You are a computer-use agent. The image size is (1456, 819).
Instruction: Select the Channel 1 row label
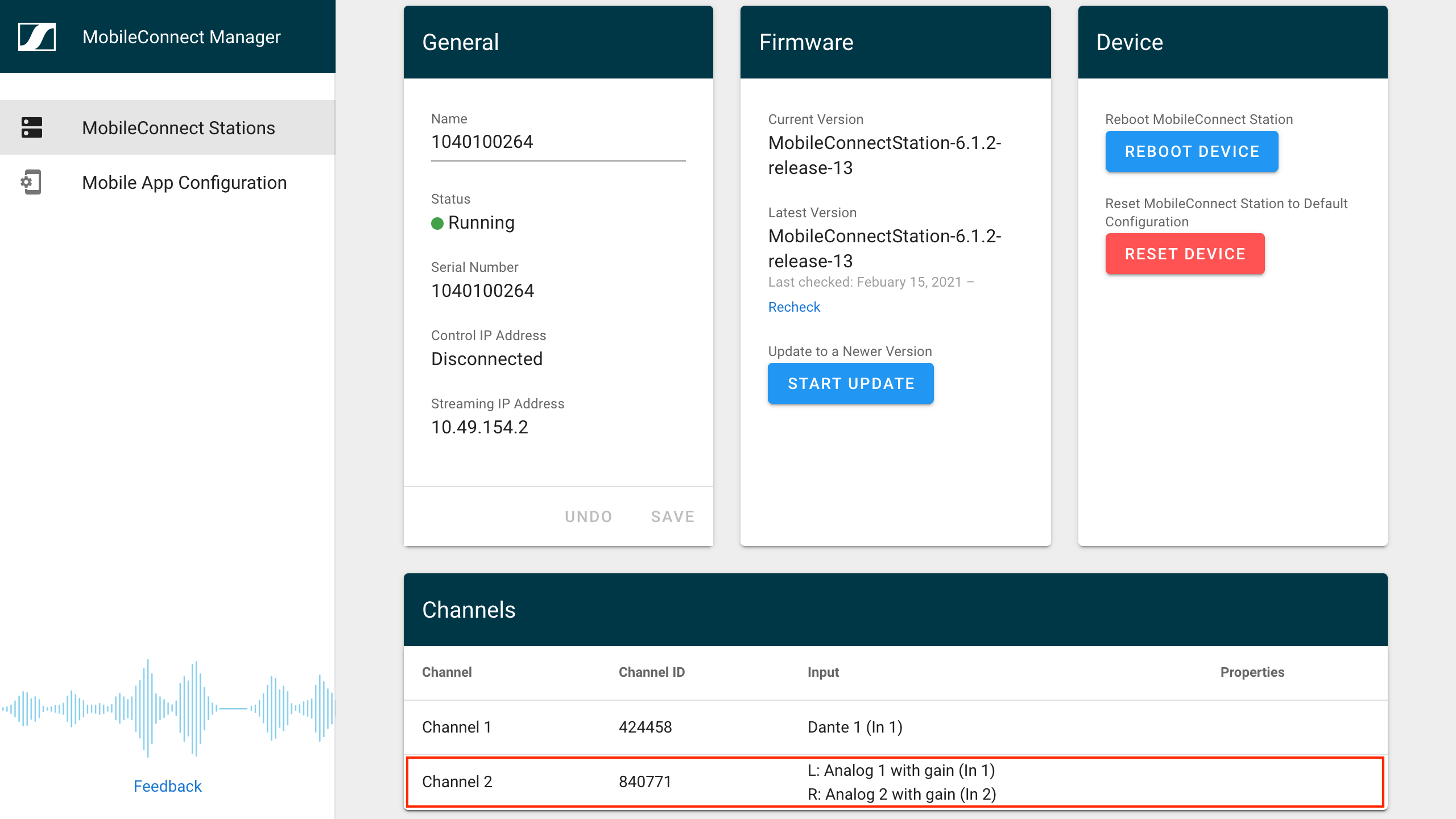point(457,727)
